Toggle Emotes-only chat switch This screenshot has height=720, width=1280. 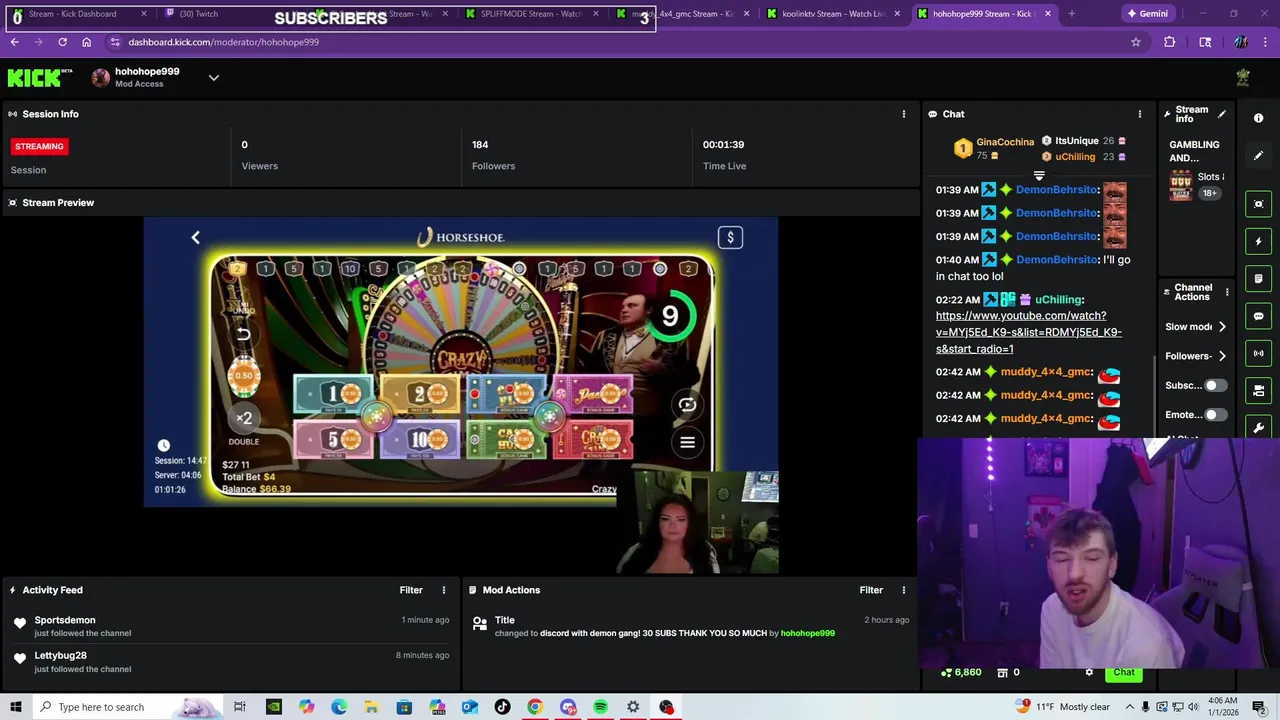tap(1215, 415)
